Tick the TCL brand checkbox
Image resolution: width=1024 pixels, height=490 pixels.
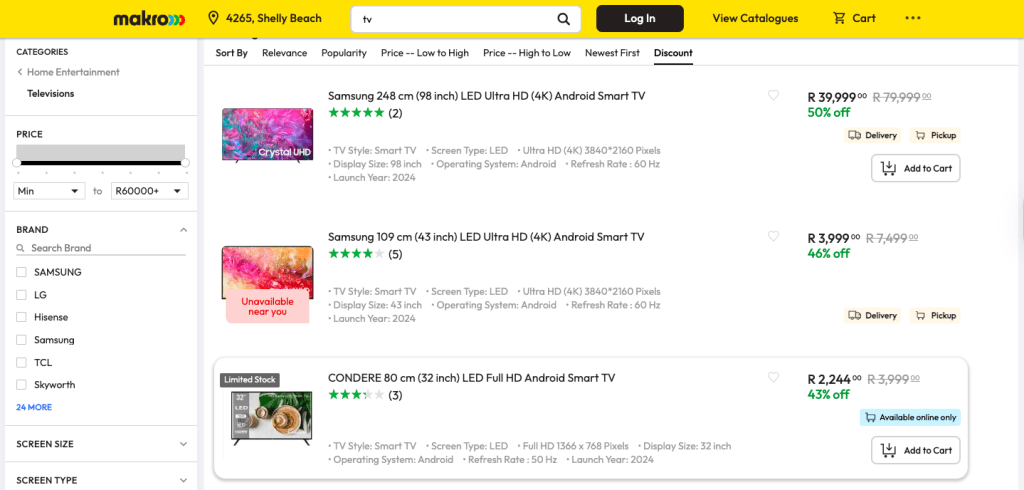(x=22, y=363)
